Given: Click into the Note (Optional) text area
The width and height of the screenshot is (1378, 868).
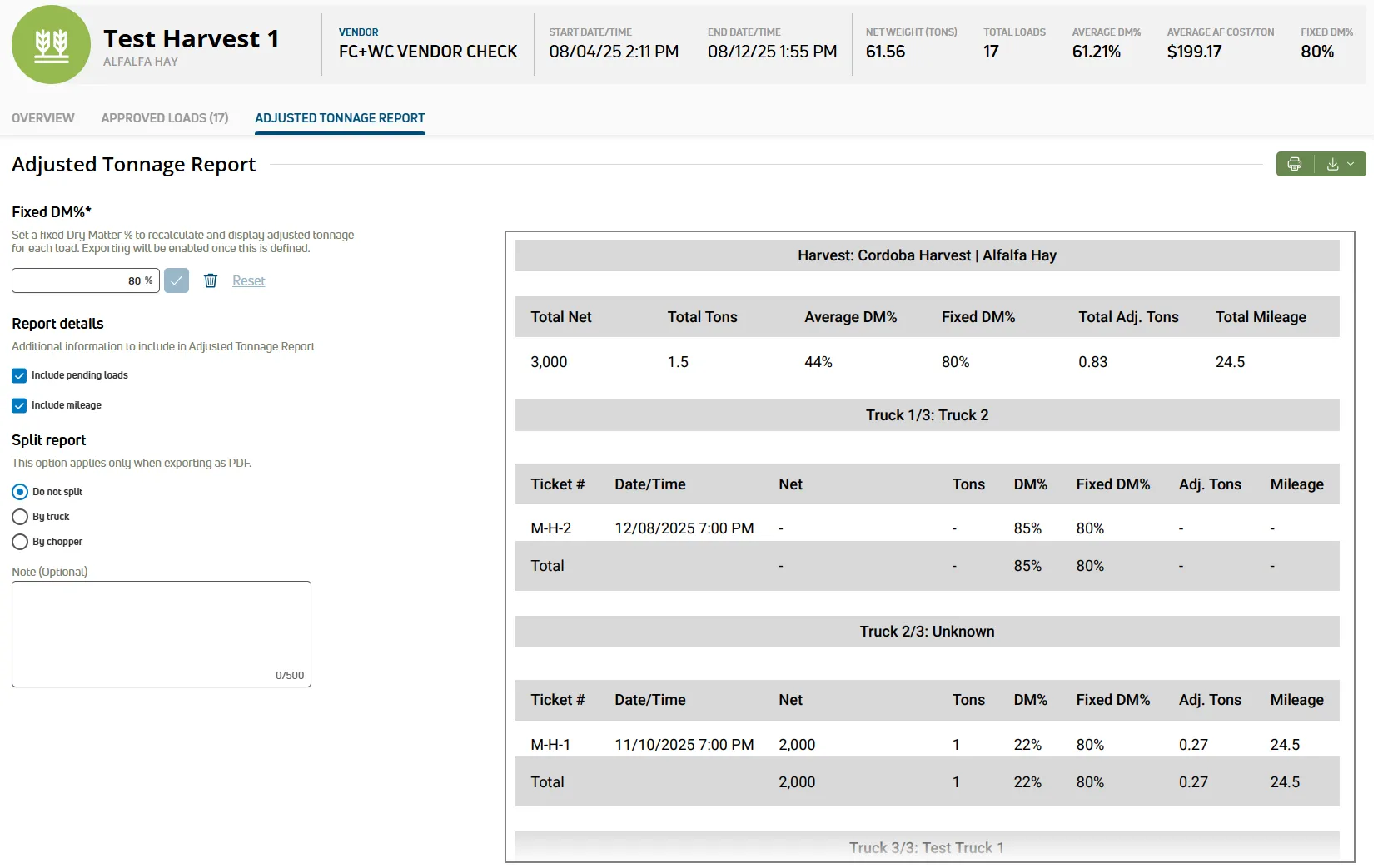Looking at the screenshot, I should tap(162, 634).
